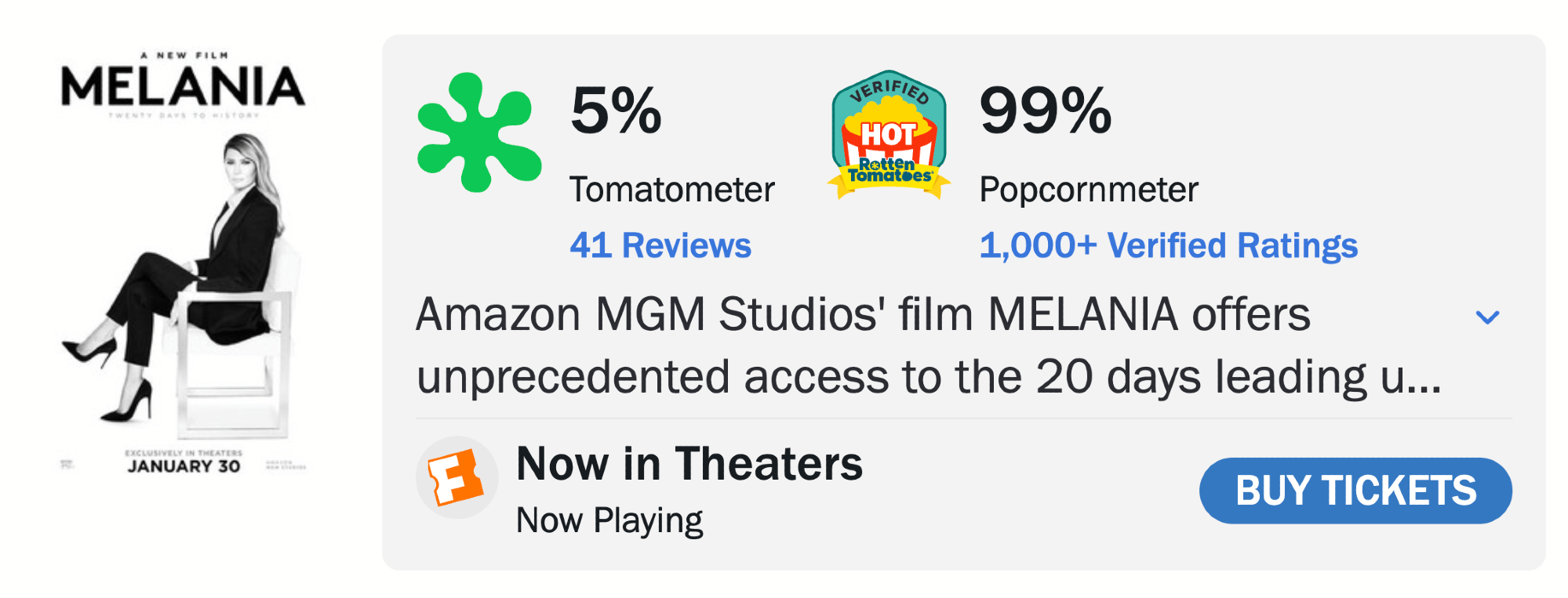This screenshot has width=1568, height=598.
Task: Open the MELANIA movie poster thumbnail
Action: click(x=184, y=259)
